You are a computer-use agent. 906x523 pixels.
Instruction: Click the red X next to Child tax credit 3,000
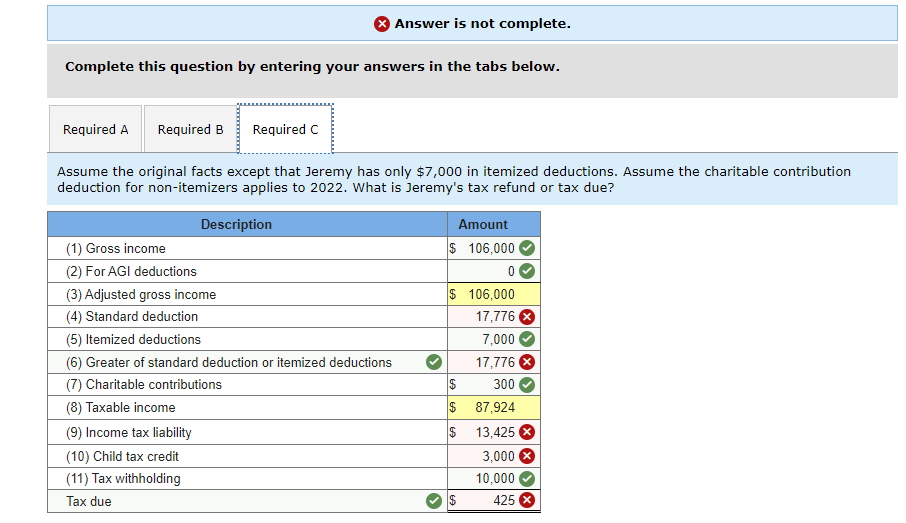coord(526,456)
